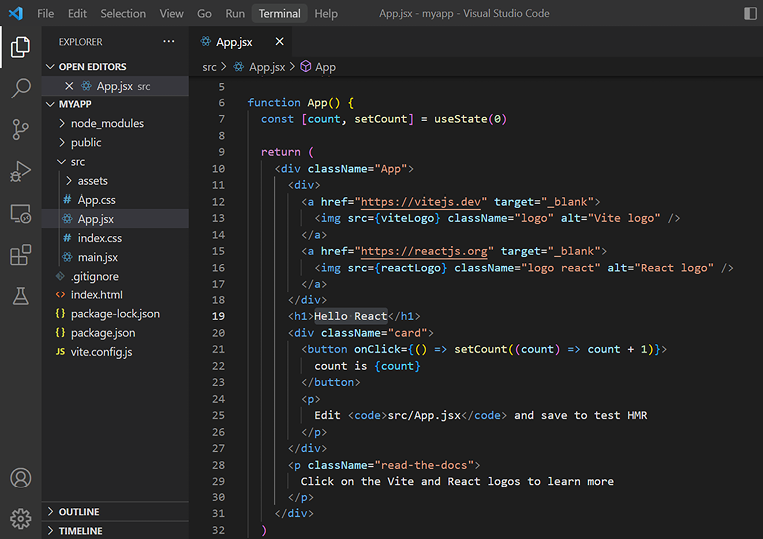This screenshot has width=763, height=539.
Task: Open the Terminal menu
Action: click(279, 14)
